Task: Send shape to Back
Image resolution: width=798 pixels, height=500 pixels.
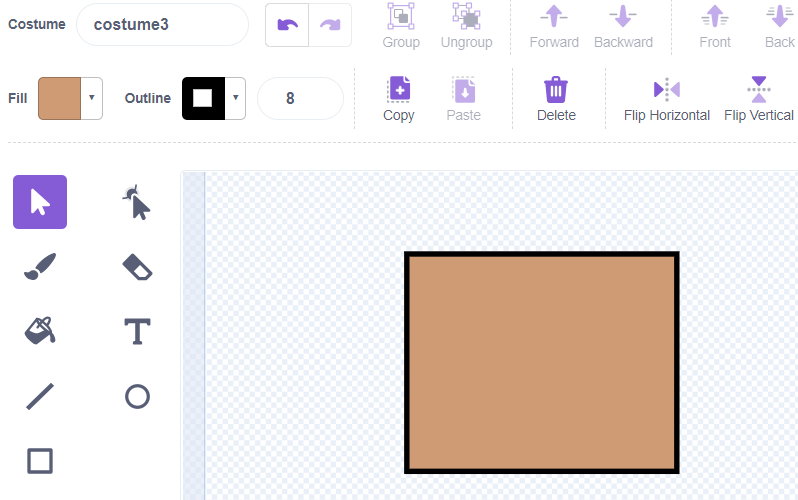Action: (779, 26)
